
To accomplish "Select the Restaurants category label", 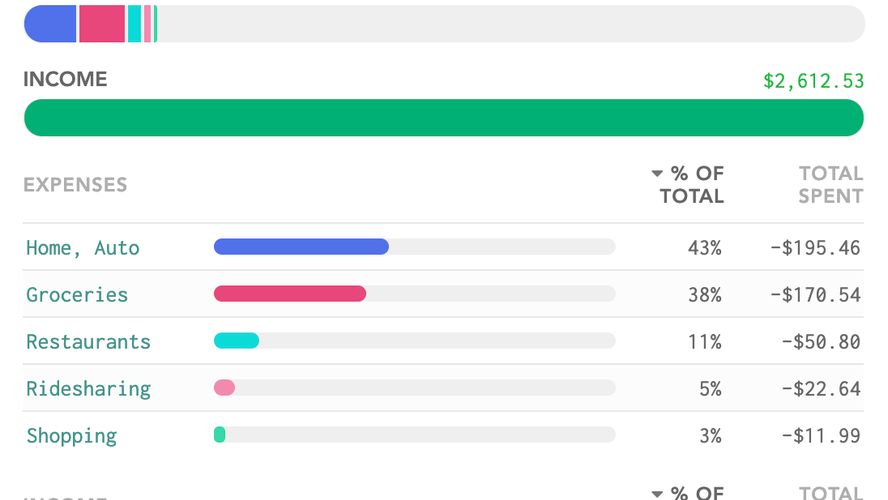I will coord(88,342).
